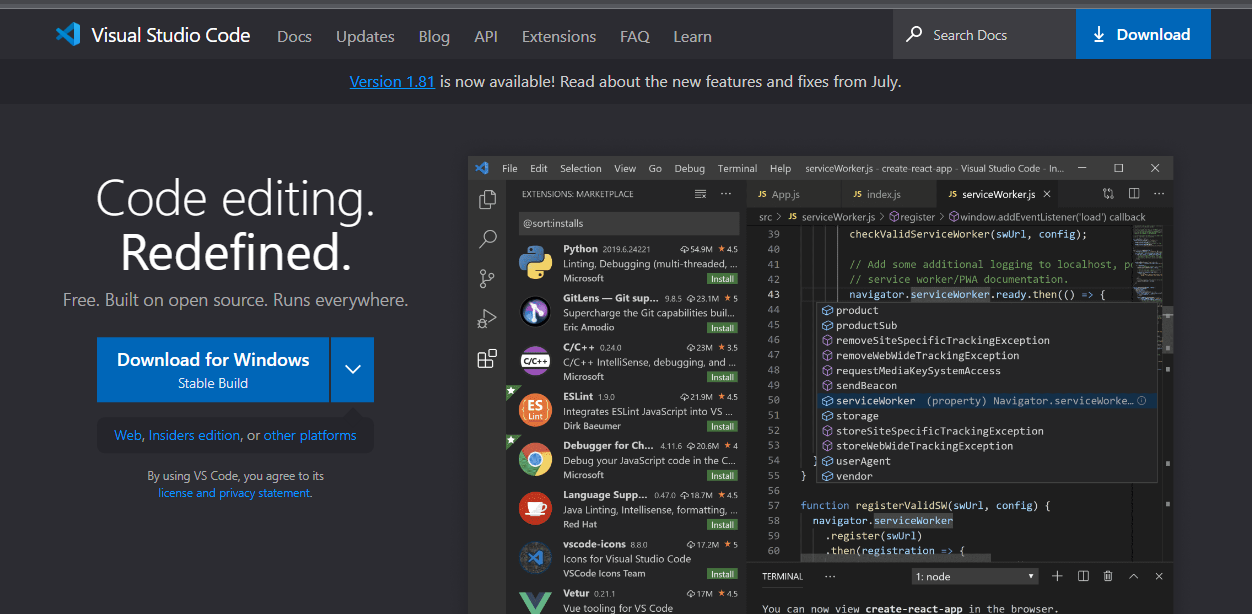Viewport: 1252px width, 614px height.
Task: Open the FAQ nav item
Action: pos(635,36)
